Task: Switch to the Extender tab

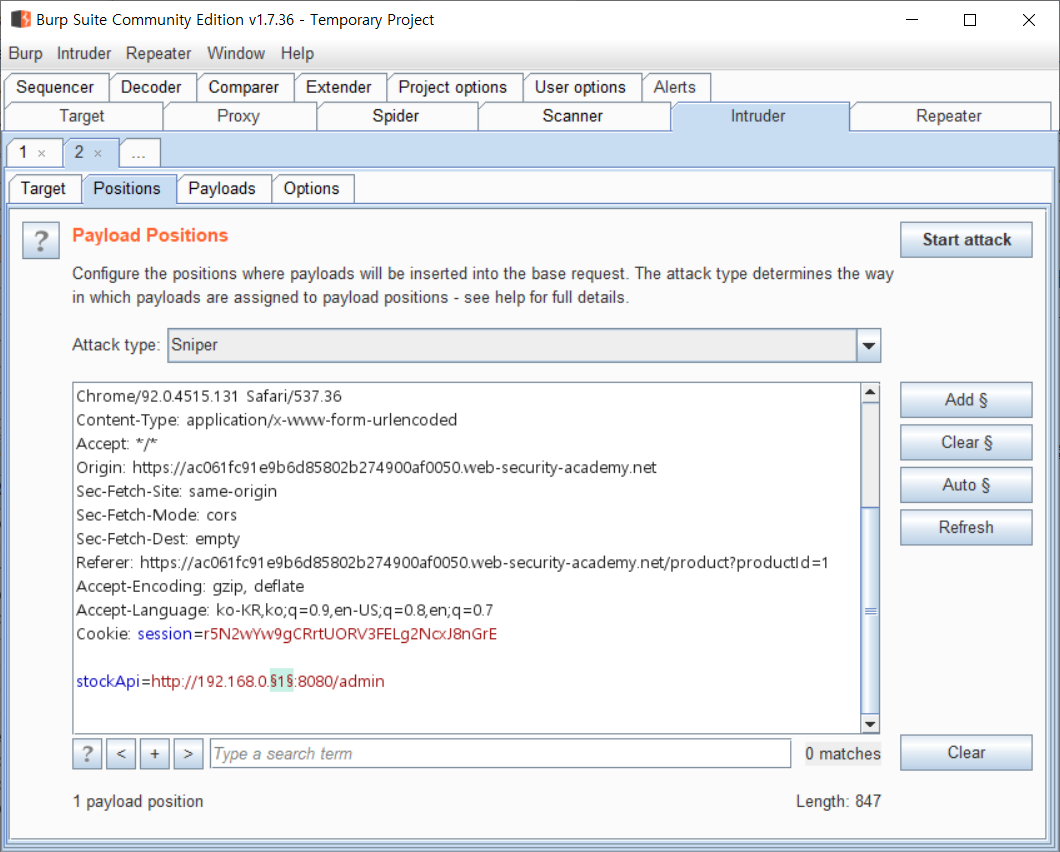Action: pos(339,87)
